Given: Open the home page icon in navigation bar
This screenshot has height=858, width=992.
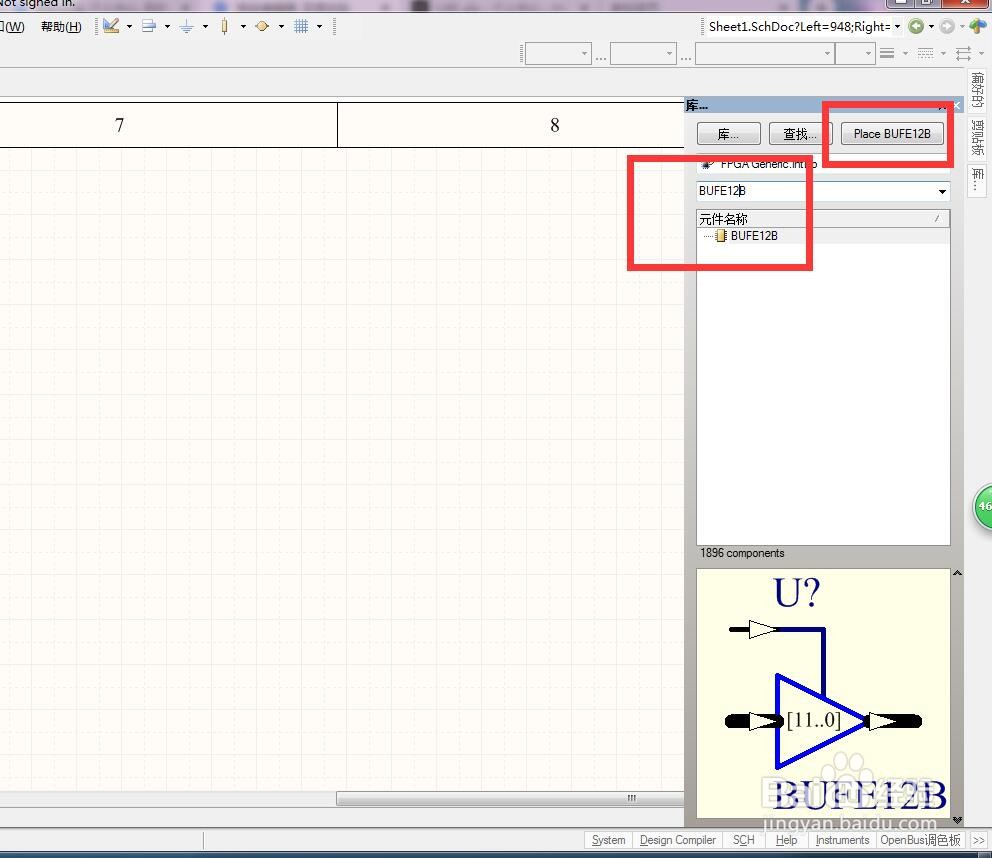Looking at the screenshot, I should (977, 26).
